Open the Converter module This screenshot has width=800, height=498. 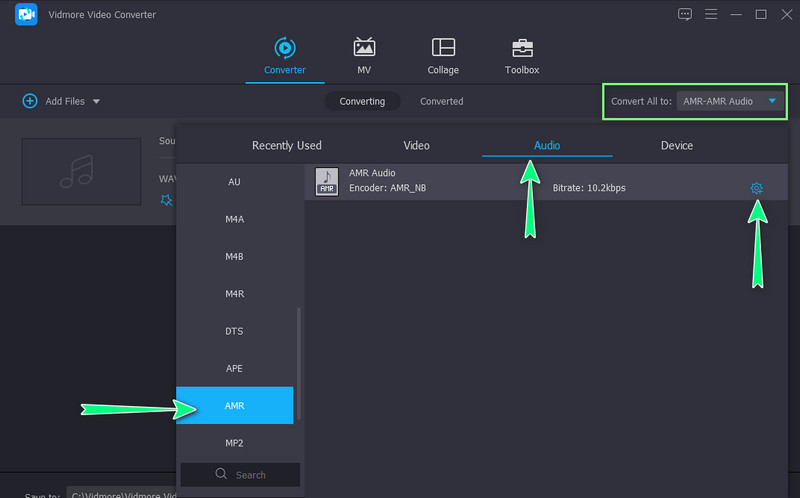click(x=285, y=56)
